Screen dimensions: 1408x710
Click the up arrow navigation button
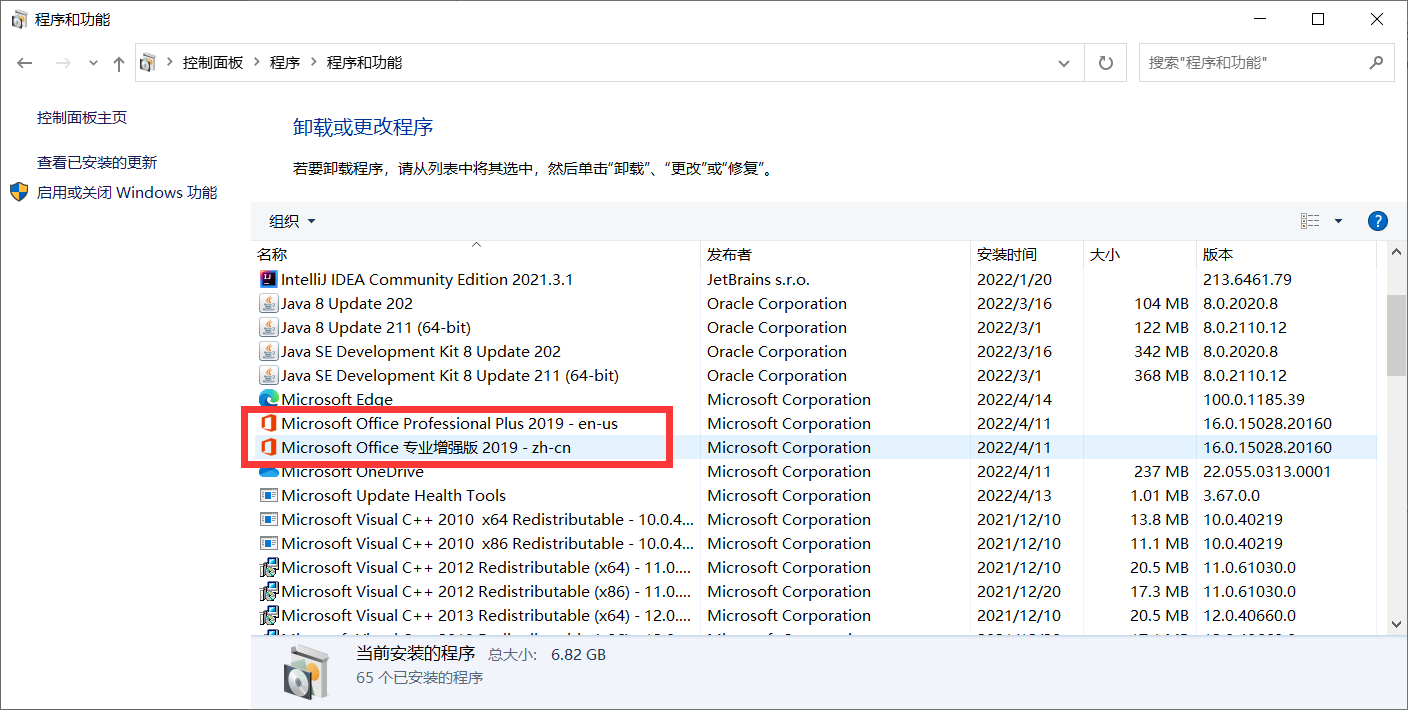pos(119,63)
